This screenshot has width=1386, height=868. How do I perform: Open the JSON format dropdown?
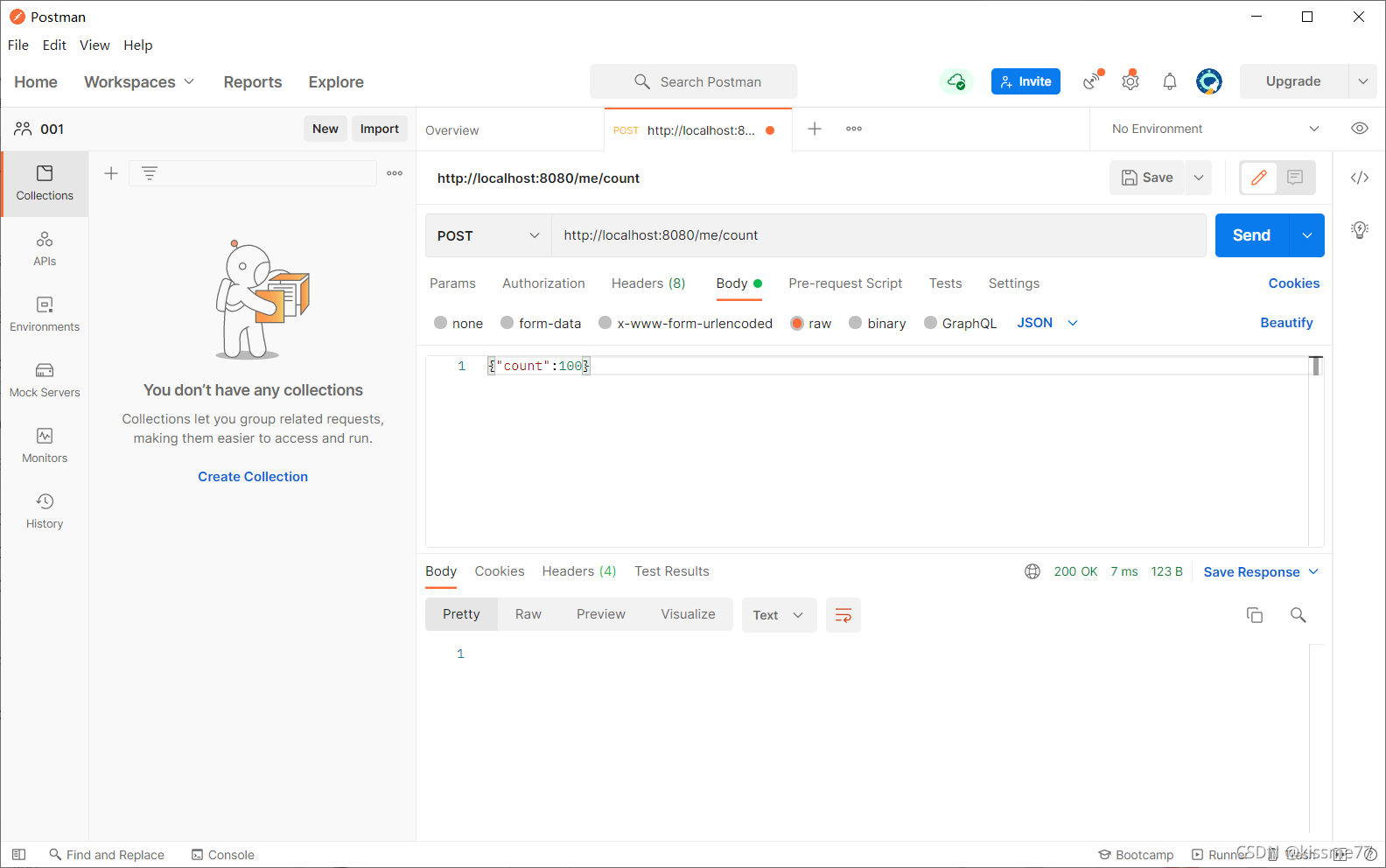1047,323
